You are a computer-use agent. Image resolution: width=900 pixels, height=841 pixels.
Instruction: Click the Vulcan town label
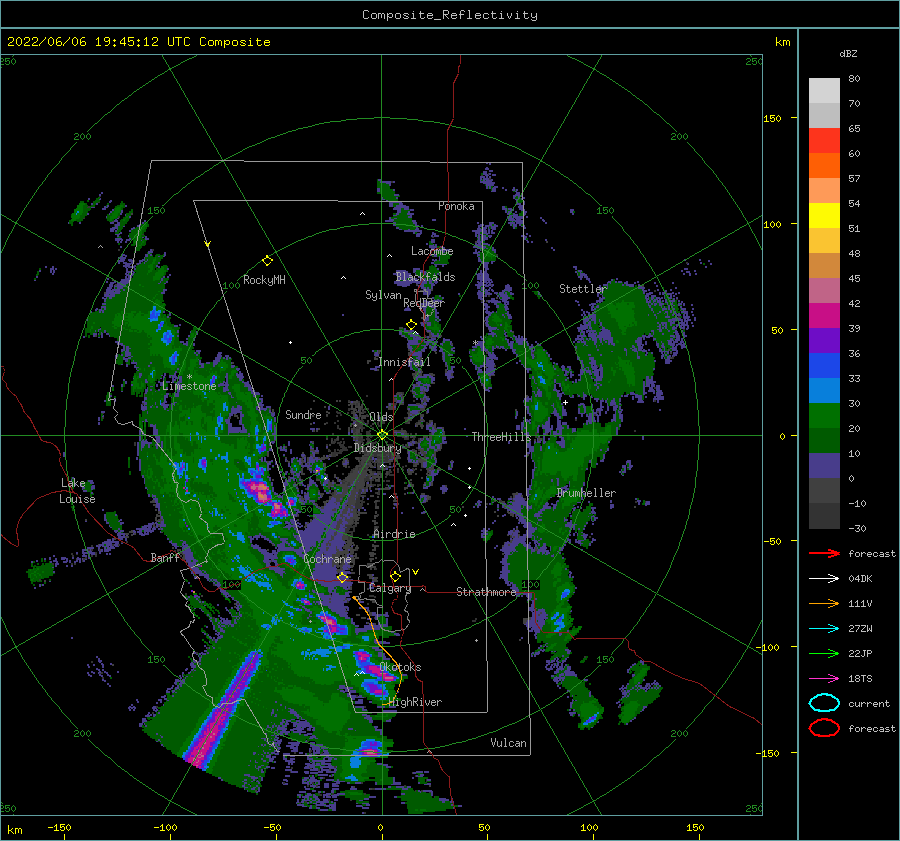click(x=508, y=743)
